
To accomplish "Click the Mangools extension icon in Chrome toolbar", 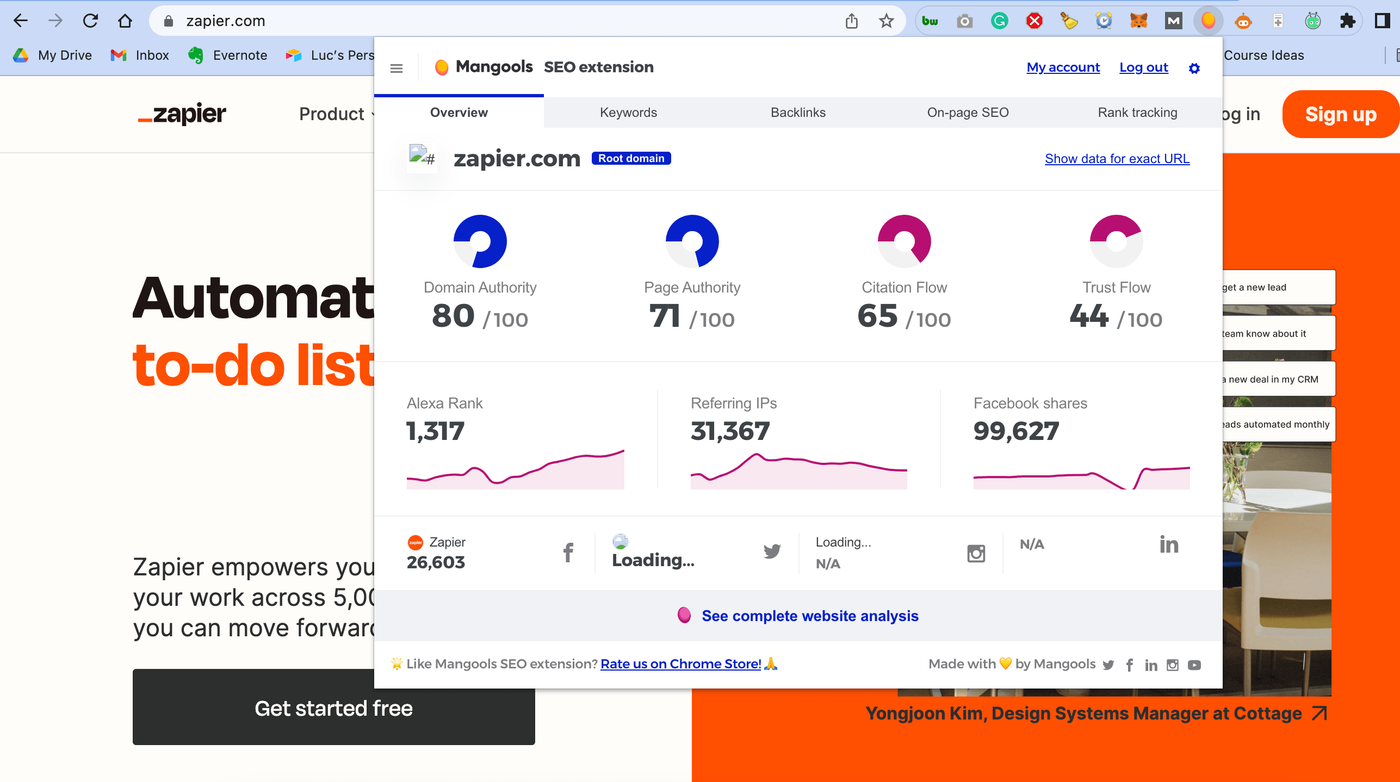I will click(1209, 20).
